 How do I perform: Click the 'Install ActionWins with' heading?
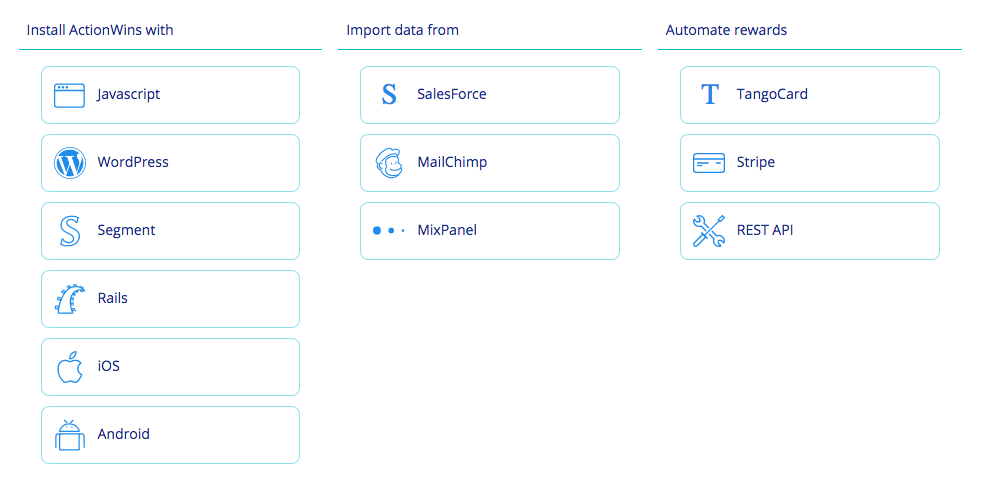coord(100,30)
